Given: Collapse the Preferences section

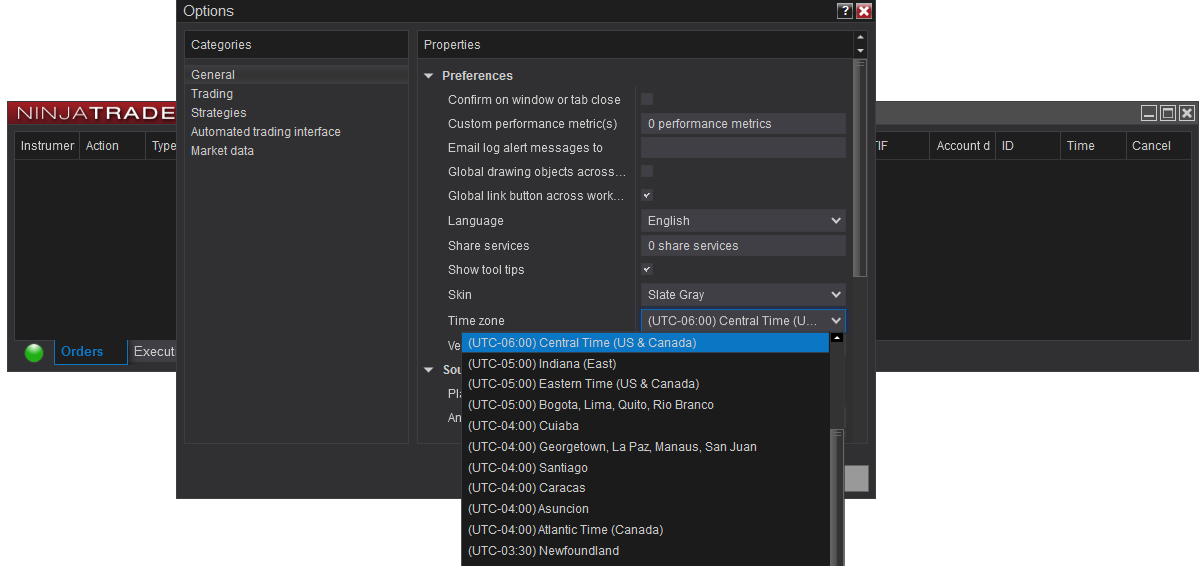Looking at the screenshot, I should 429,76.
